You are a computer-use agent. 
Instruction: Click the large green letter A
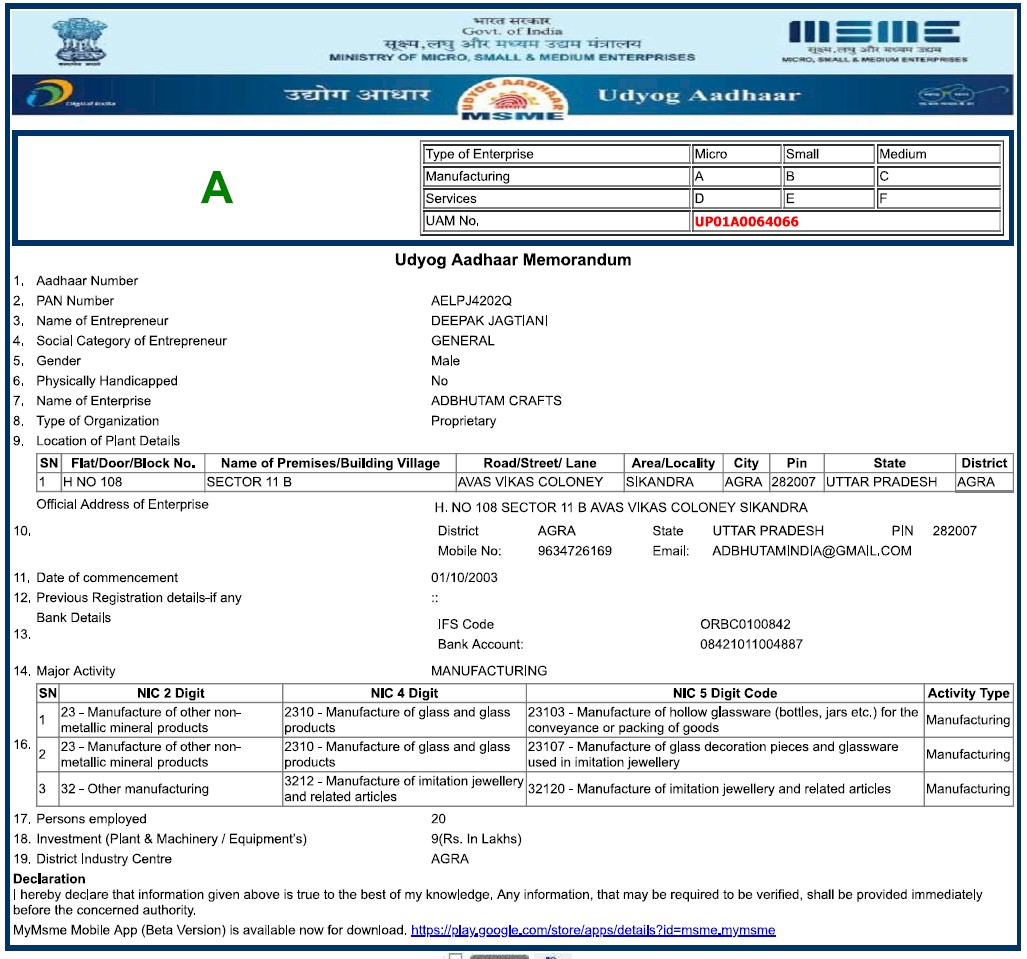pos(216,187)
